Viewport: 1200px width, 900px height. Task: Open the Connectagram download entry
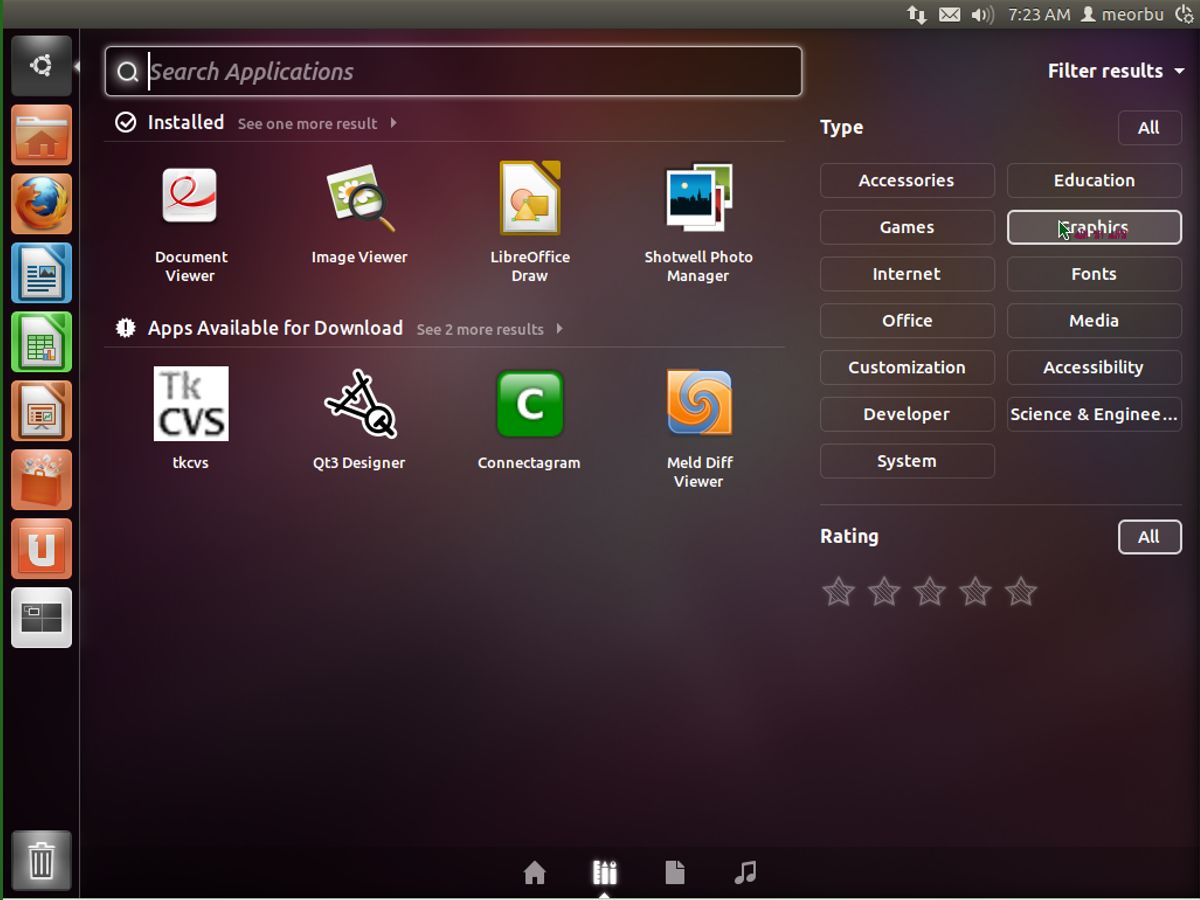[529, 410]
